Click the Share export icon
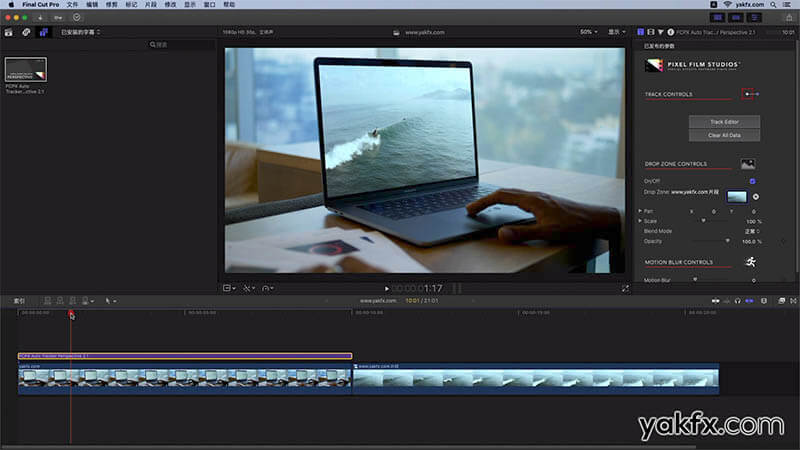 point(789,18)
